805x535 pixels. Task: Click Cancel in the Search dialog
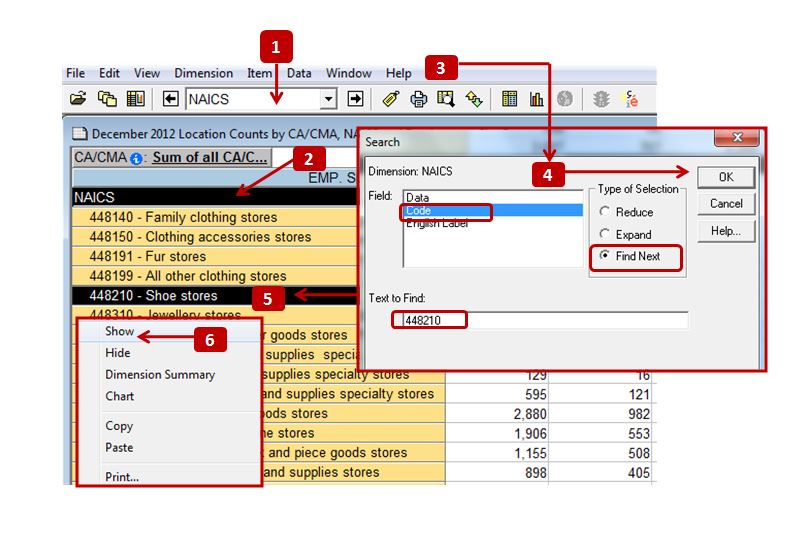pyautogui.click(x=726, y=203)
